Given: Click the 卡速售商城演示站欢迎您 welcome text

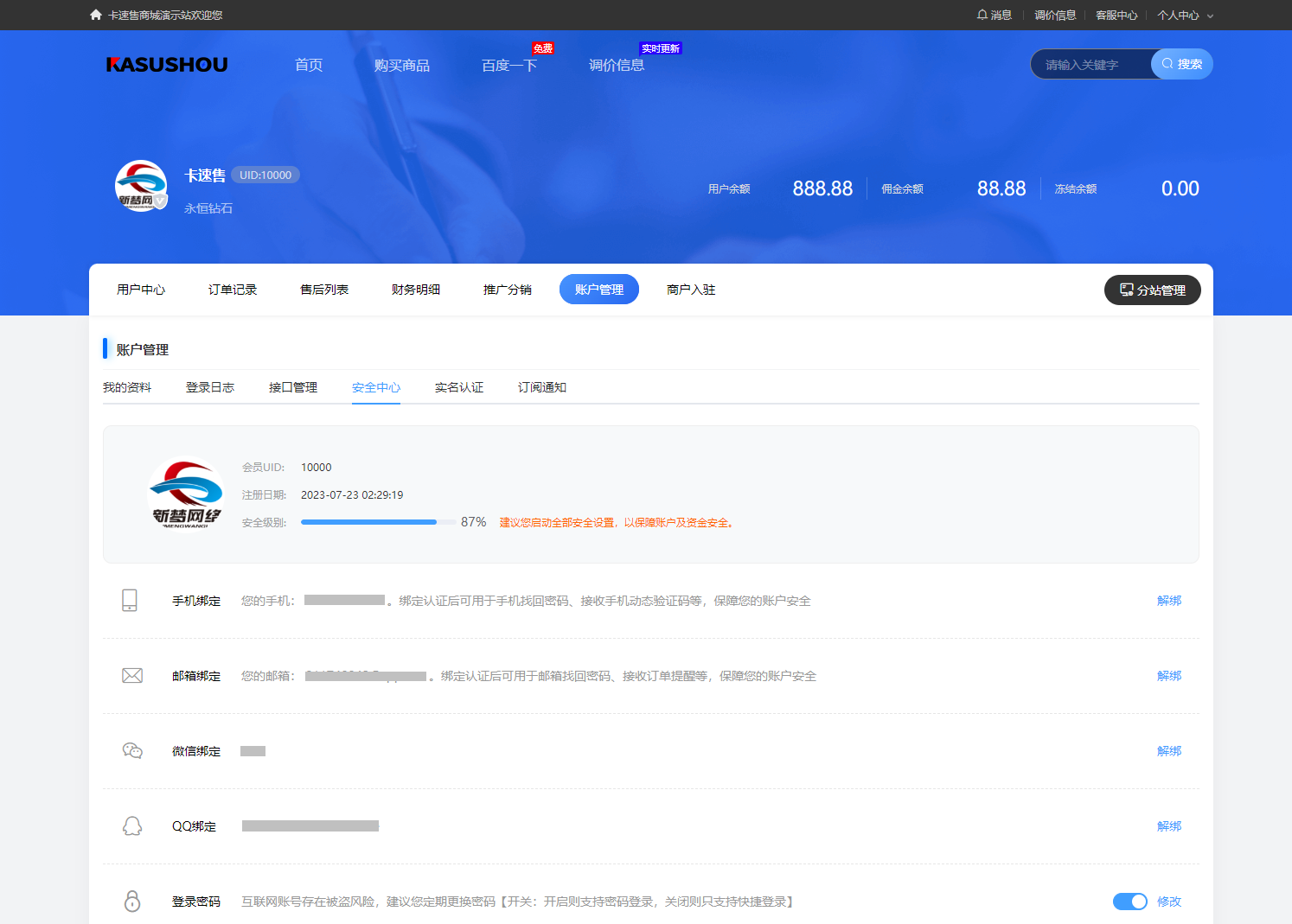Looking at the screenshot, I should tap(165, 16).
